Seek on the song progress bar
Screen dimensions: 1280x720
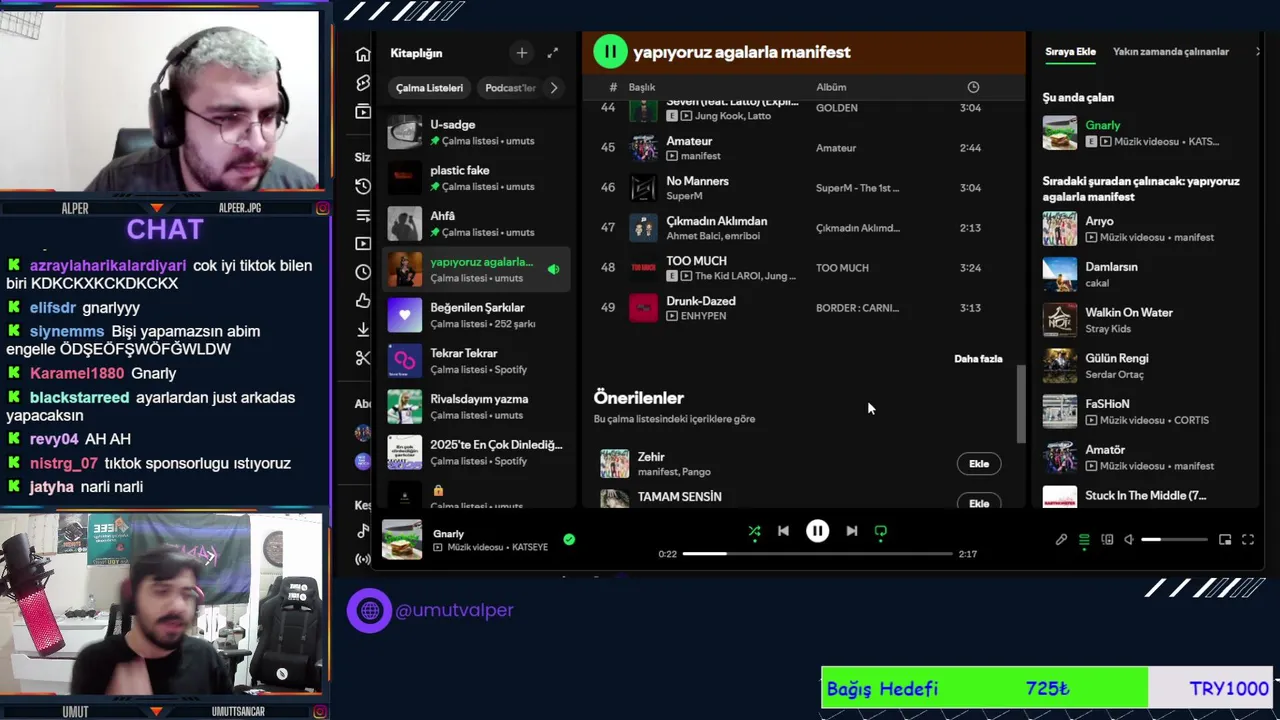(817, 553)
